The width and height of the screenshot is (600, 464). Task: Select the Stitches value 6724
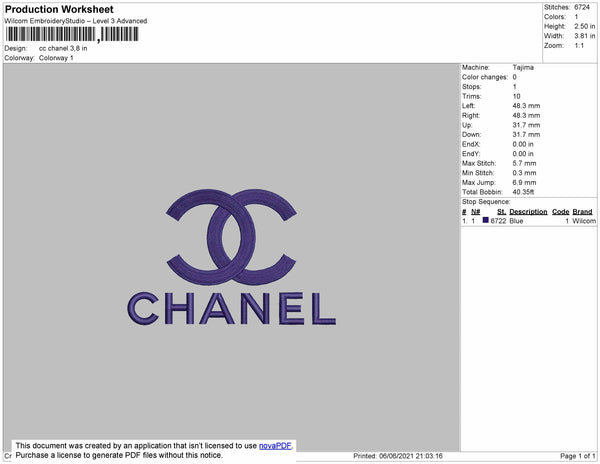coord(582,7)
